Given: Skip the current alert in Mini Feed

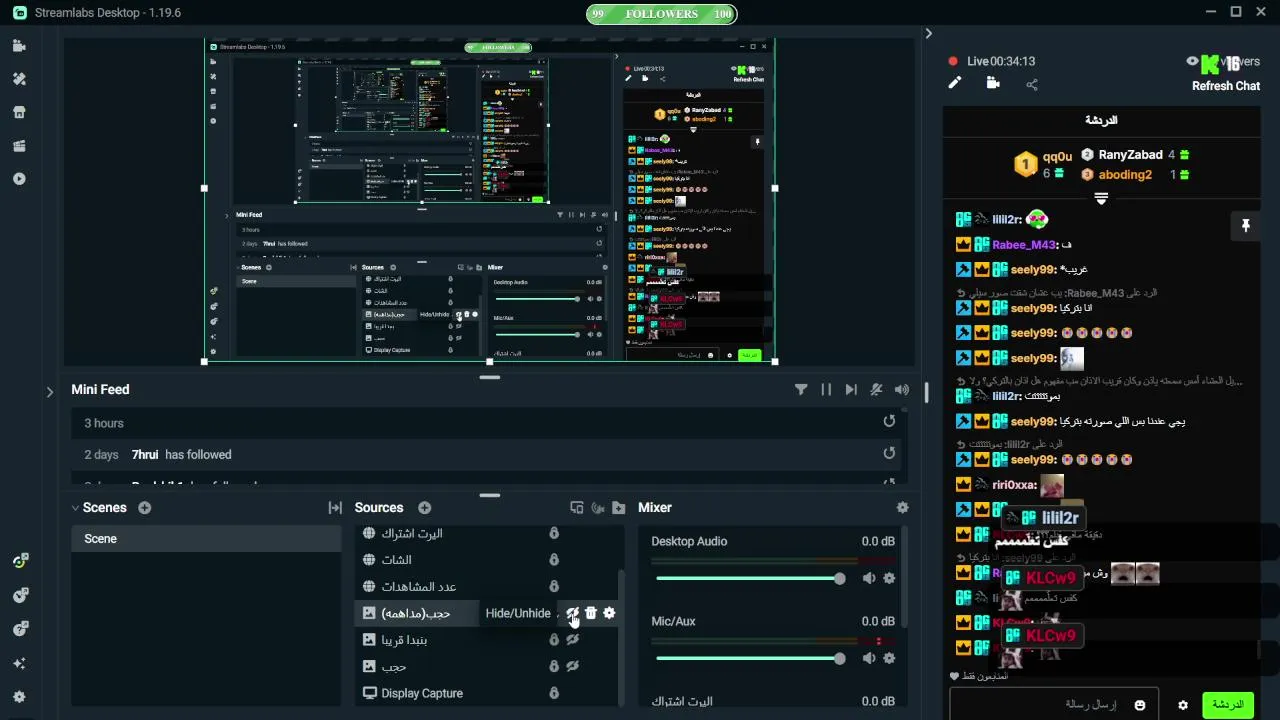Looking at the screenshot, I should click(851, 390).
